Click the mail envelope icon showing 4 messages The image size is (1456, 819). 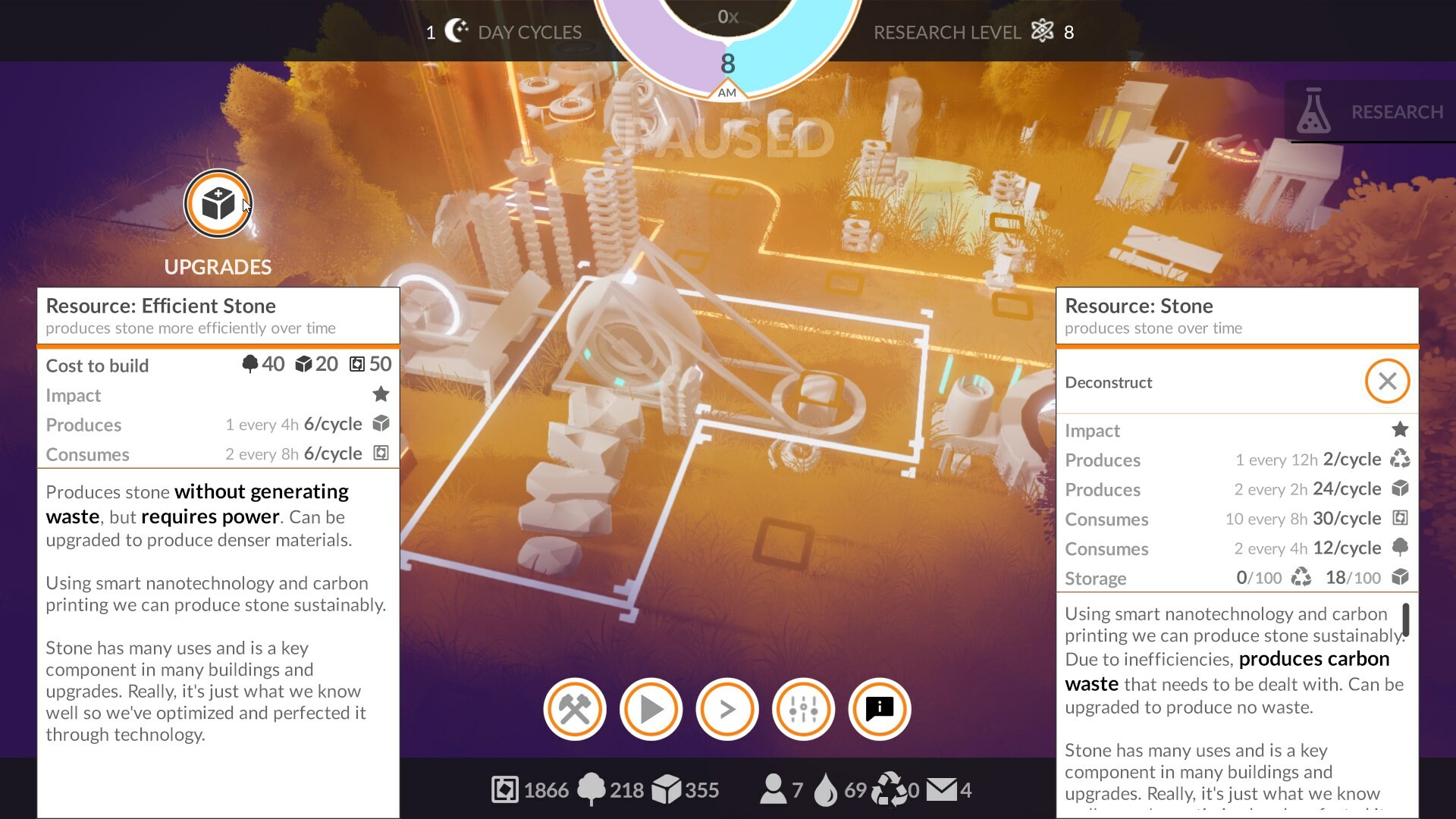point(943,789)
